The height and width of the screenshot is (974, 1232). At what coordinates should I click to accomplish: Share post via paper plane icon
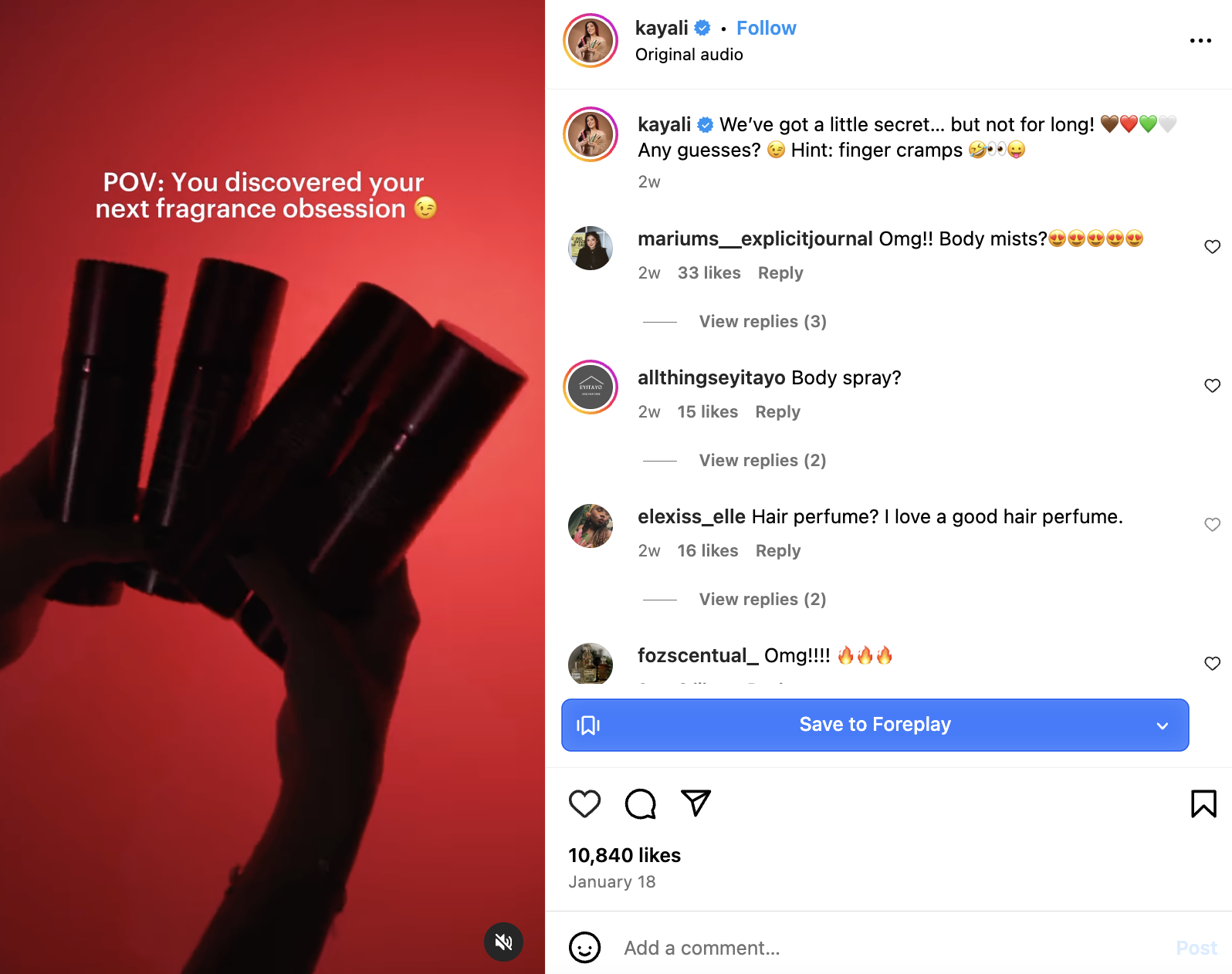pyautogui.click(x=696, y=803)
